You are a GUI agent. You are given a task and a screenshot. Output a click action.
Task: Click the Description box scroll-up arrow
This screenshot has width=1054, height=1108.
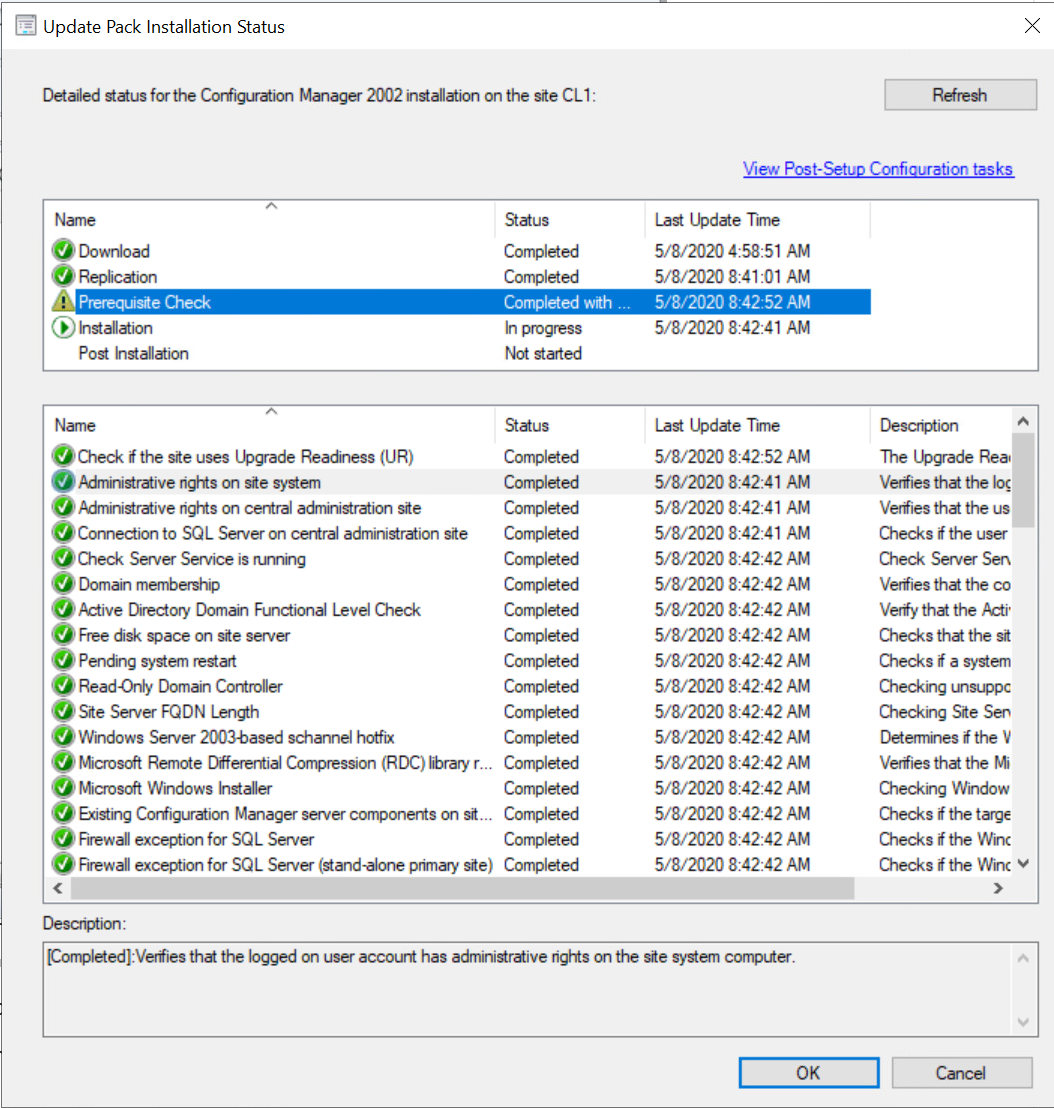tap(1023, 958)
